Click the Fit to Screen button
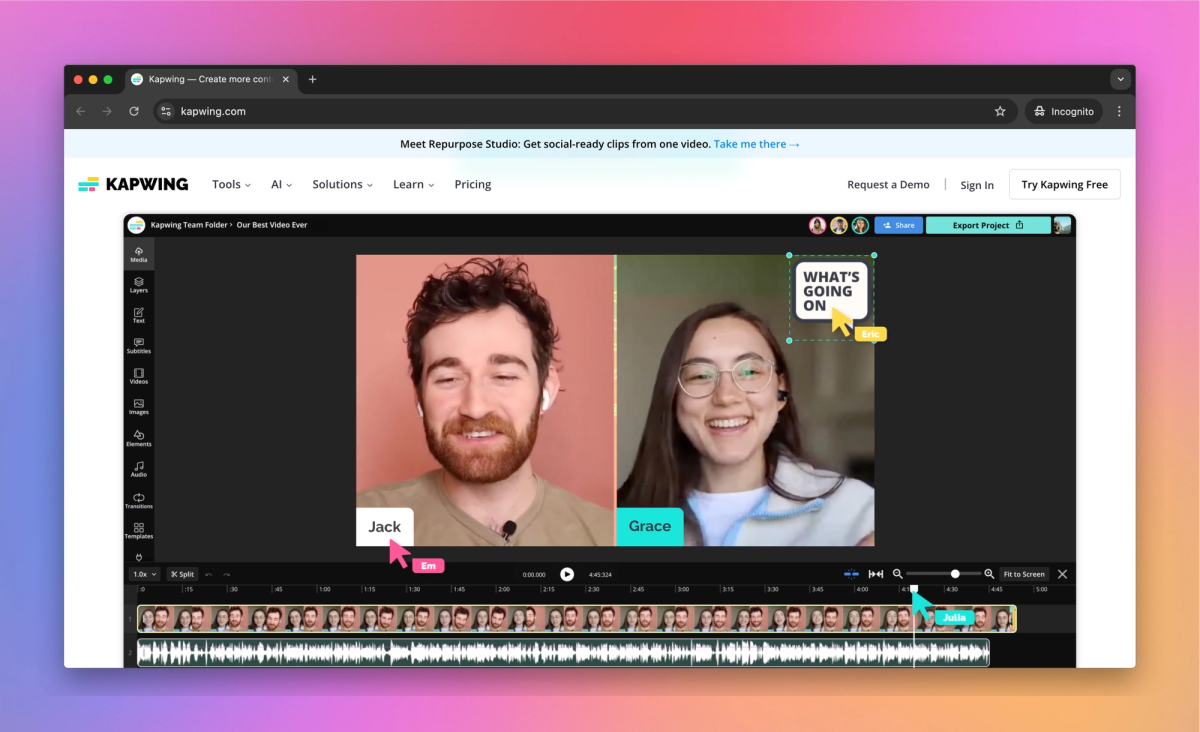This screenshot has height=732, width=1200. (x=1023, y=574)
